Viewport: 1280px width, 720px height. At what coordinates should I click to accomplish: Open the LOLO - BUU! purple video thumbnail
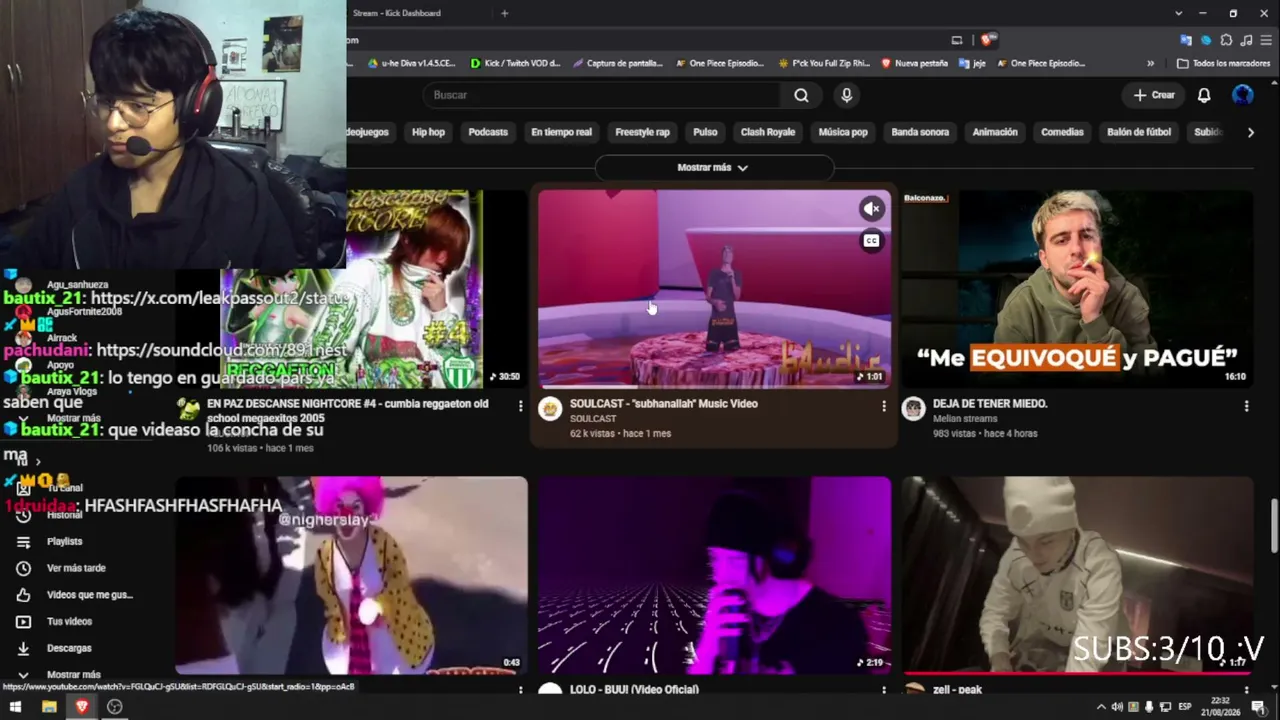pyautogui.click(x=714, y=575)
